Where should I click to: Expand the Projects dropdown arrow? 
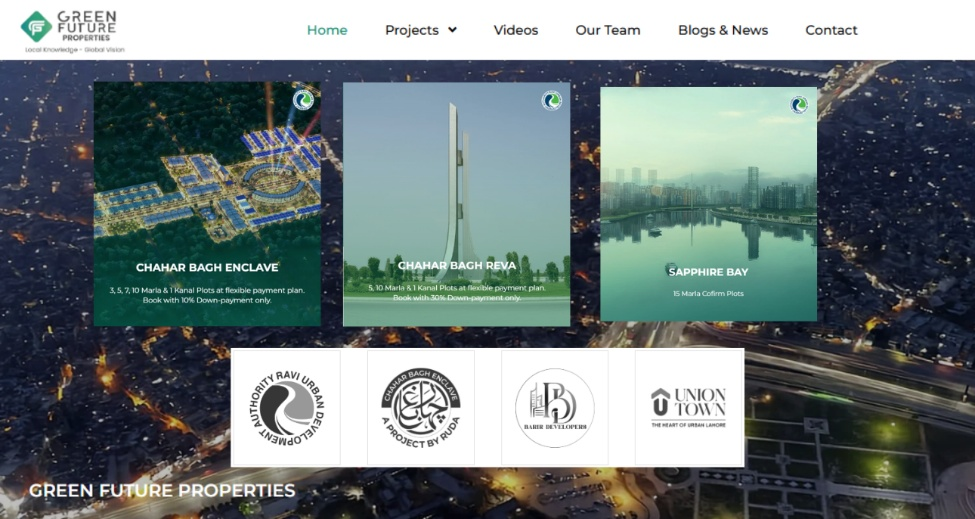452,30
